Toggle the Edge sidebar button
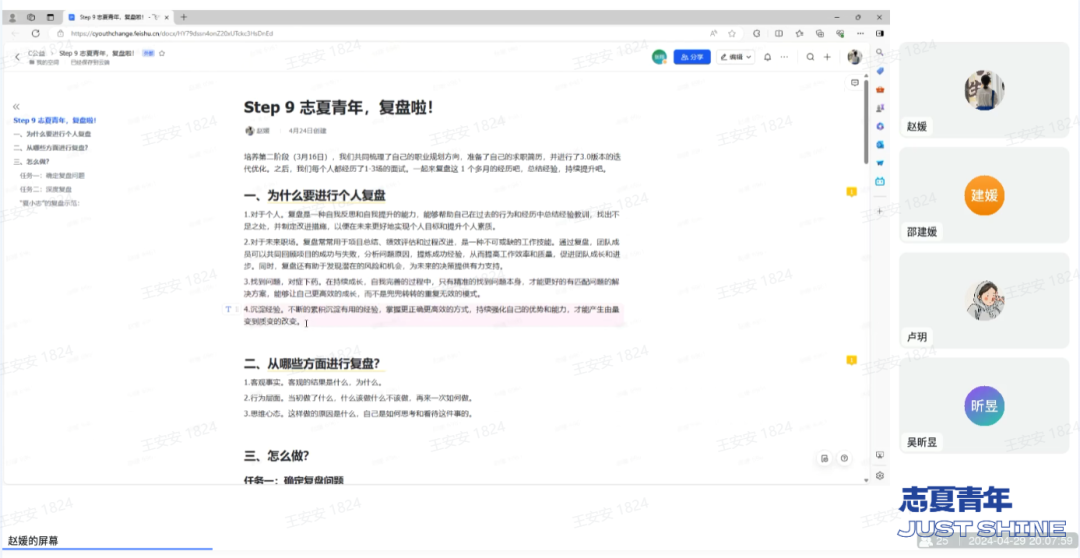This screenshot has height=558, width=1080. (x=880, y=33)
